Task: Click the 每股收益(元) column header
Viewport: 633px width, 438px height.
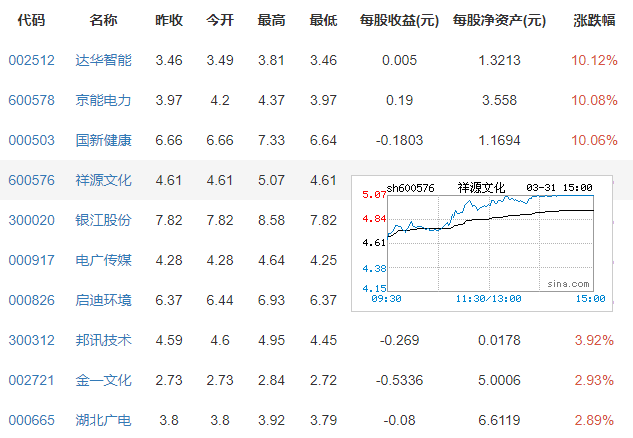Action: (x=399, y=20)
